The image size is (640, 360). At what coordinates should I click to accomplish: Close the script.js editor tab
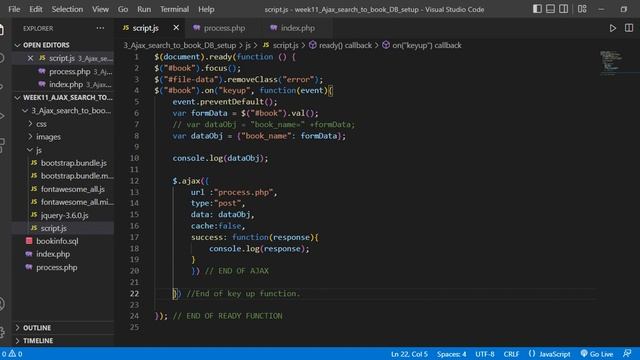point(176,28)
